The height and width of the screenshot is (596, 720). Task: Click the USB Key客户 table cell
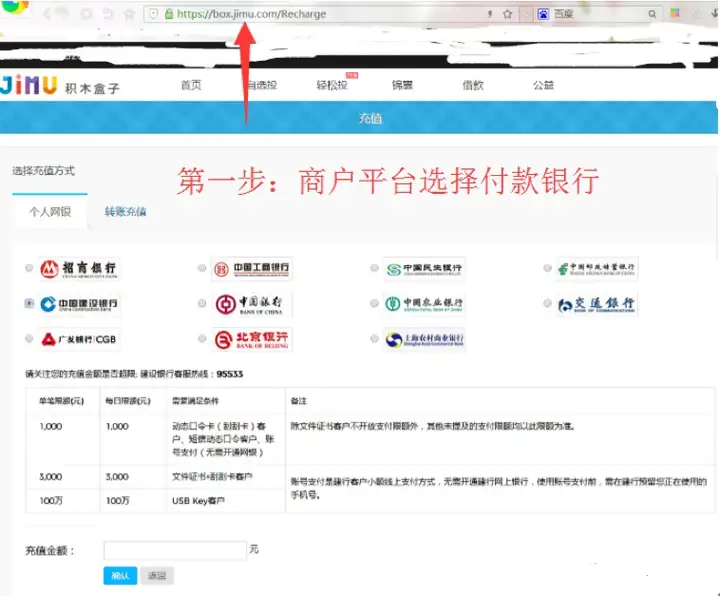click(198, 501)
